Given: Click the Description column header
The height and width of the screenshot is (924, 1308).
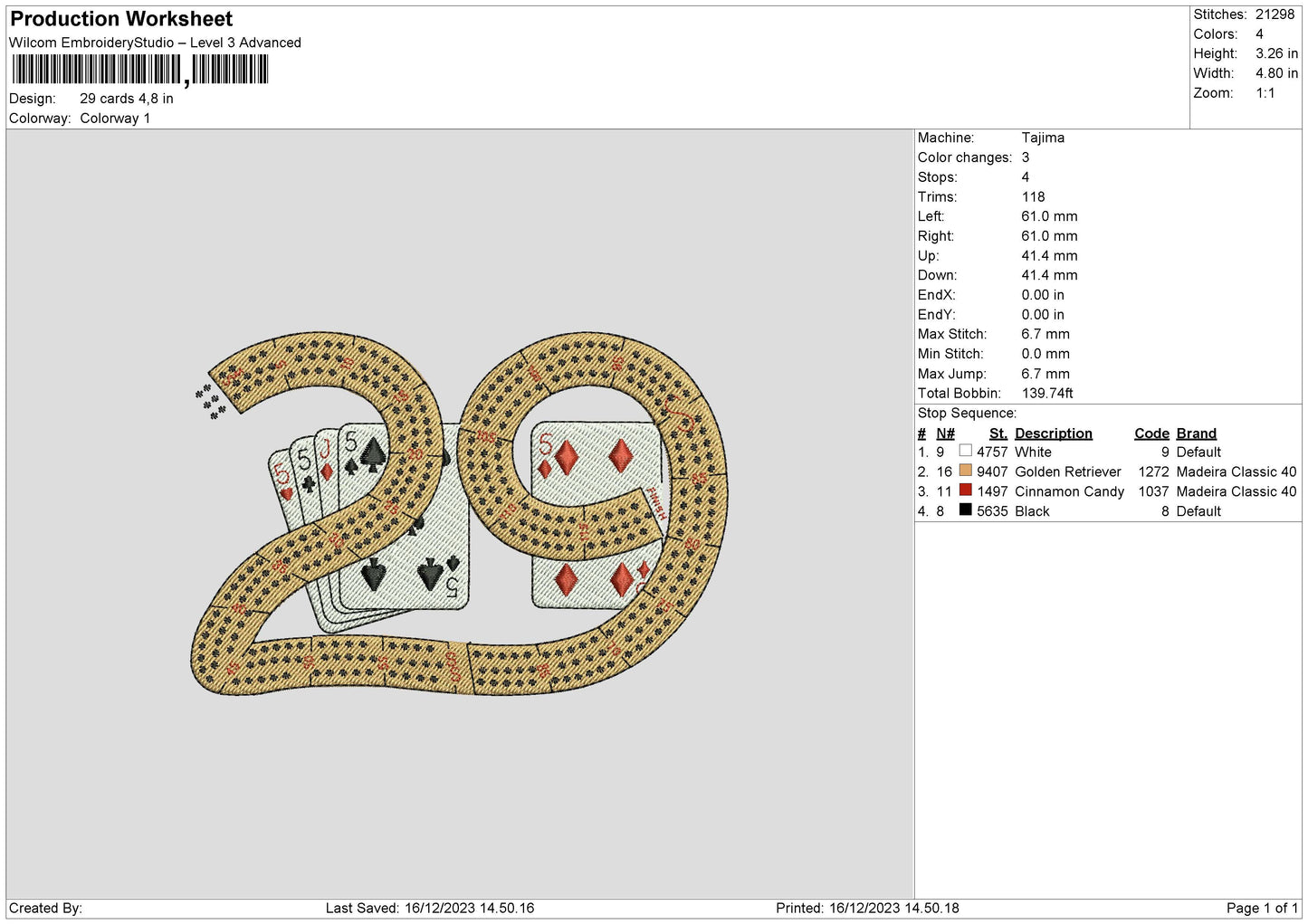Looking at the screenshot, I should 1054,433.
